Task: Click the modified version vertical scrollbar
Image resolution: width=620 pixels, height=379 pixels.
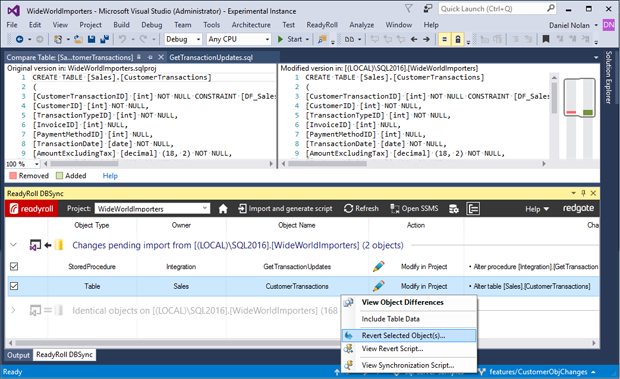Action: click(554, 115)
